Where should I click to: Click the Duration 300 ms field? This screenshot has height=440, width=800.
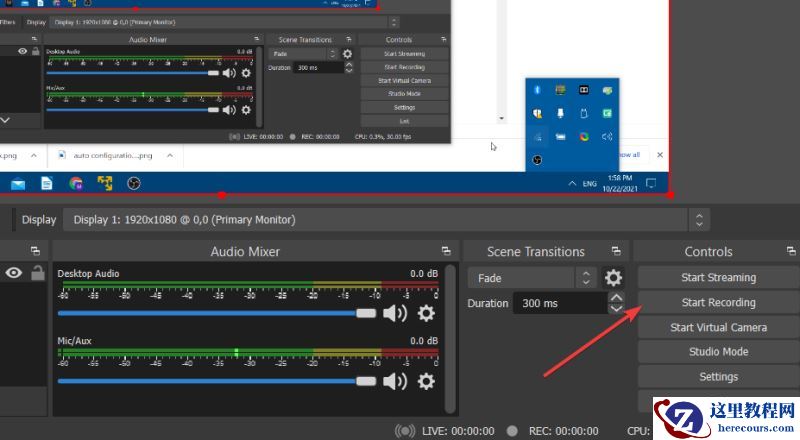click(x=560, y=303)
